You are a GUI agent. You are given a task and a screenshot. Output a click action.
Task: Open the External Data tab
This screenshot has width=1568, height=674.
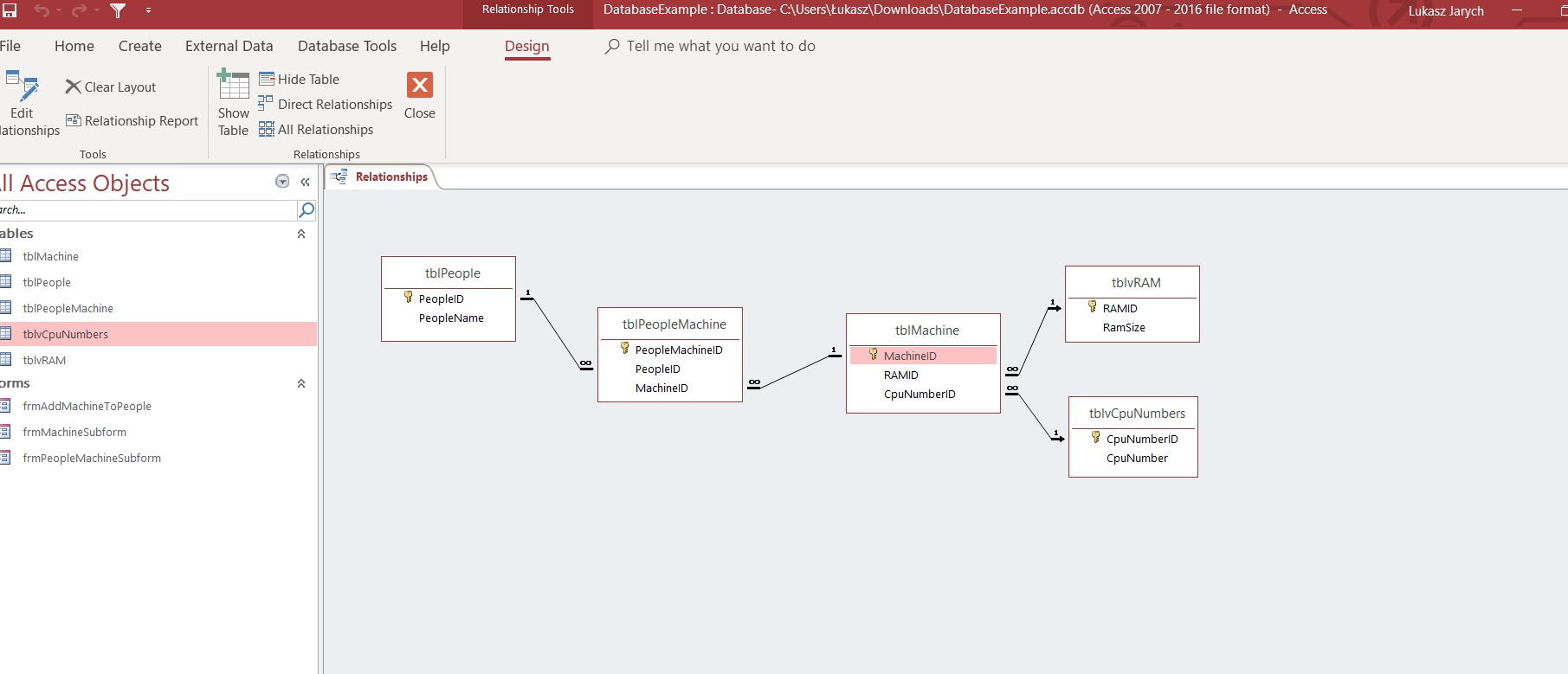(x=229, y=46)
